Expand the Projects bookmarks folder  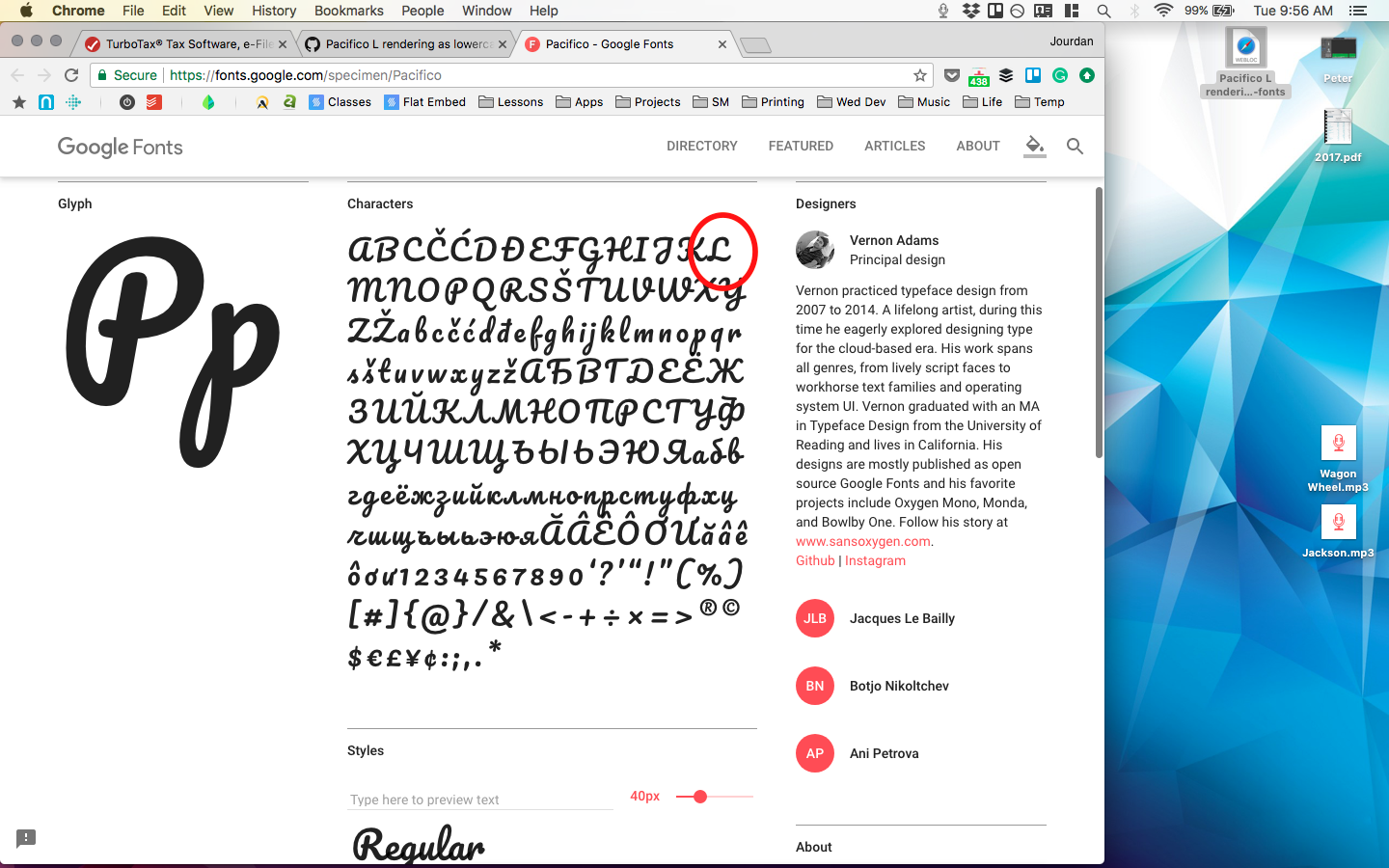click(647, 101)
